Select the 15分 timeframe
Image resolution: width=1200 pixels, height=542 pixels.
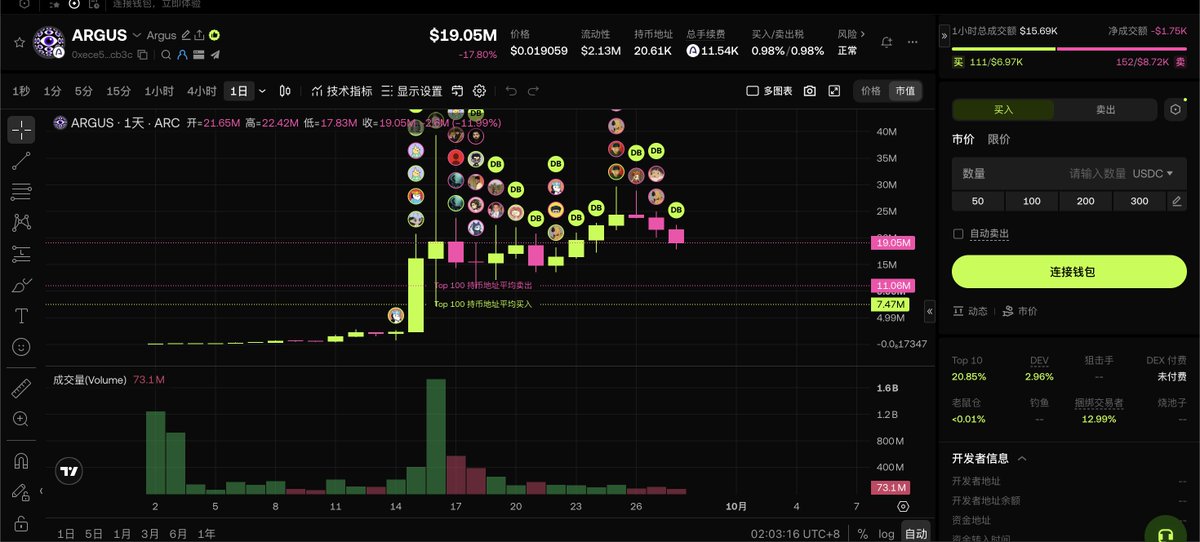tap(118, 91)
